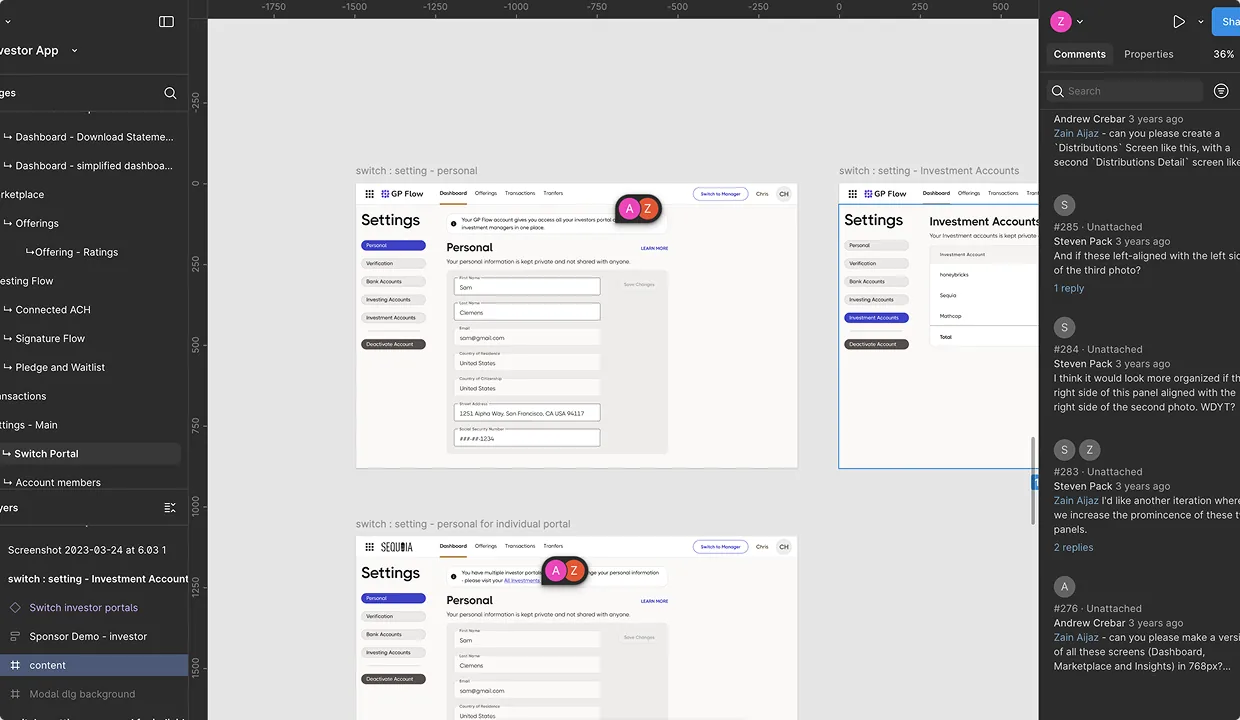Click the comments panel scrollbar
This screenshot has width=1240, height=720.
(1034, 480)
